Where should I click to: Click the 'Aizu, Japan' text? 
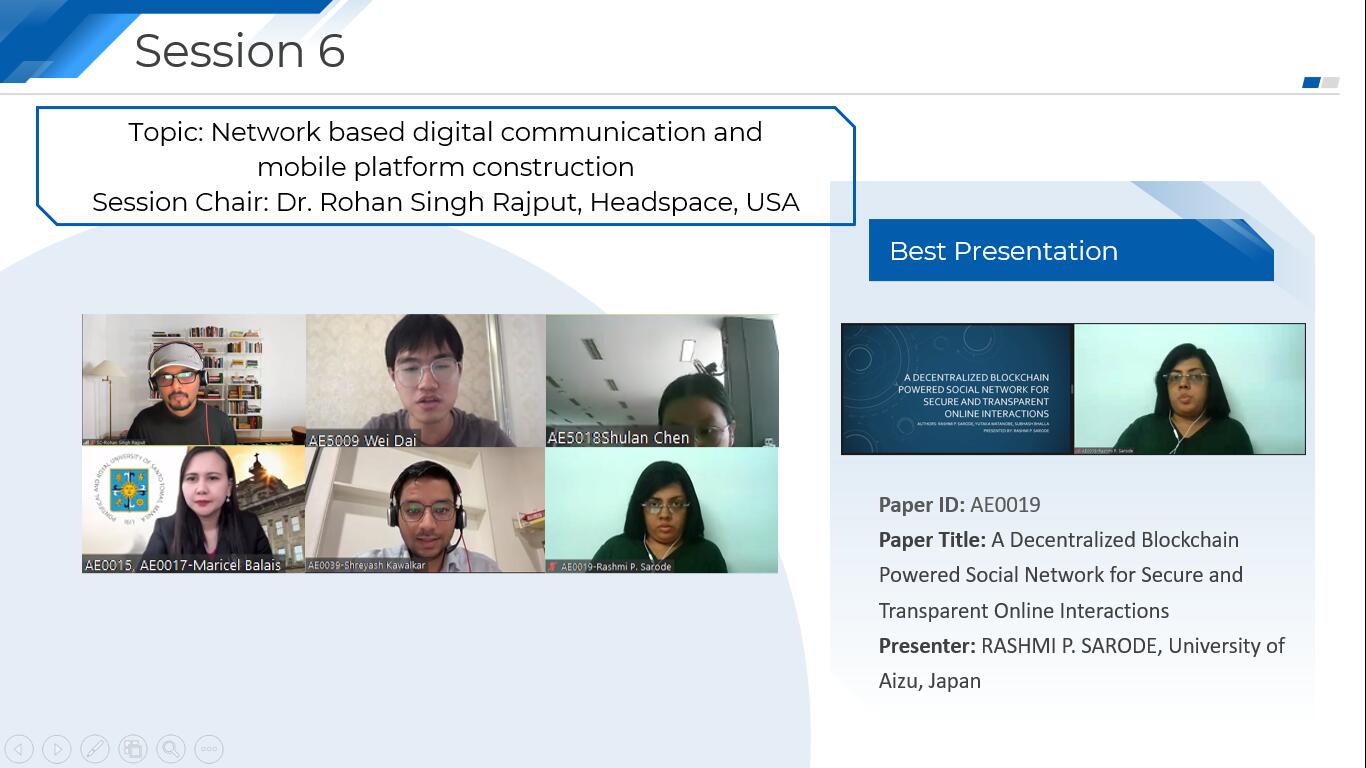pos(930,681)
